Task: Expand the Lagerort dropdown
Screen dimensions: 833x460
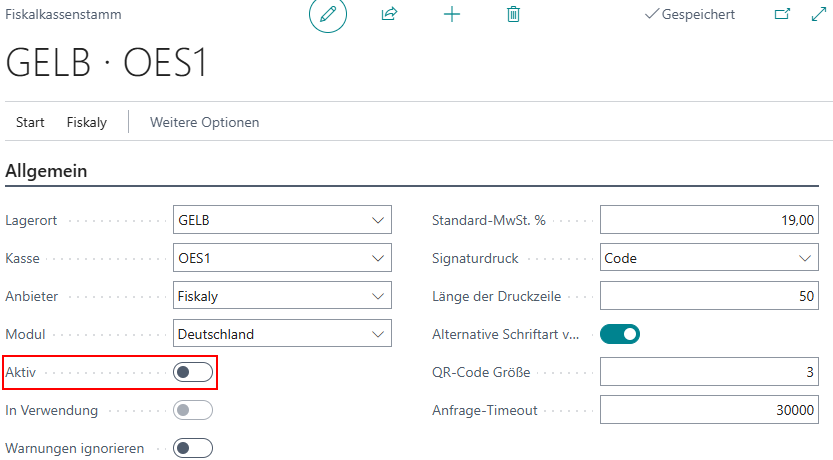Action: pos(378,220)
